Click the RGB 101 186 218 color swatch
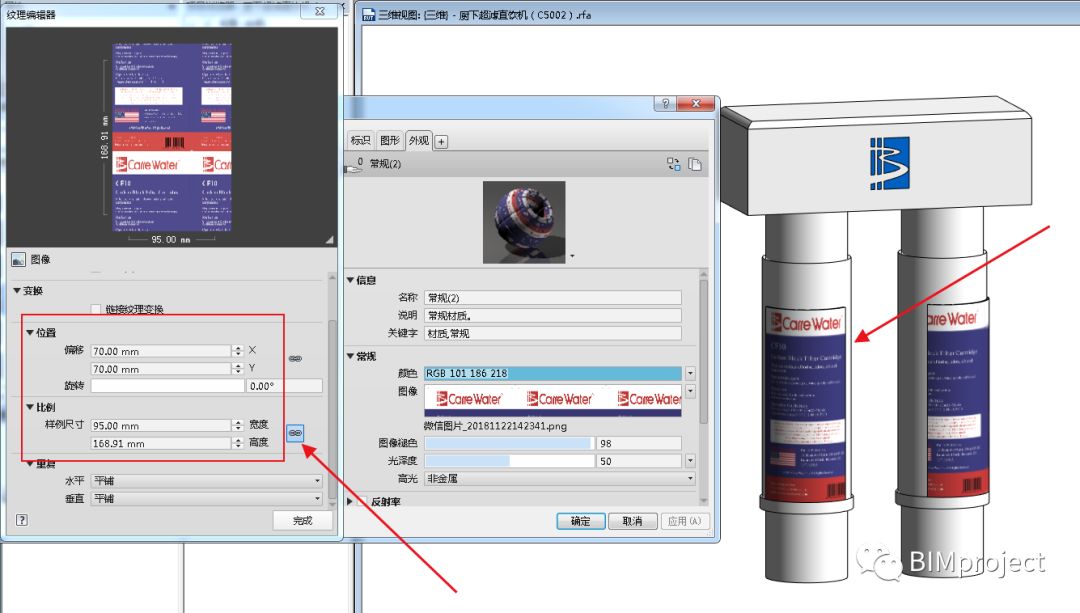Viewport: 1080px width, 613px height. coord(552,373)
